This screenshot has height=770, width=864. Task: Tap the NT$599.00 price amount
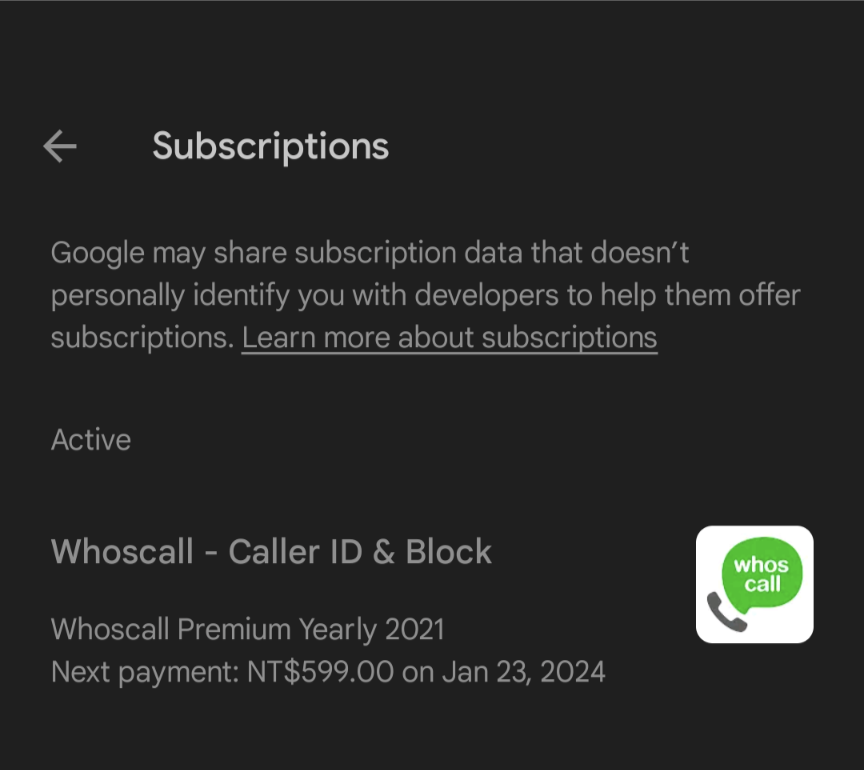pos(320,672)
